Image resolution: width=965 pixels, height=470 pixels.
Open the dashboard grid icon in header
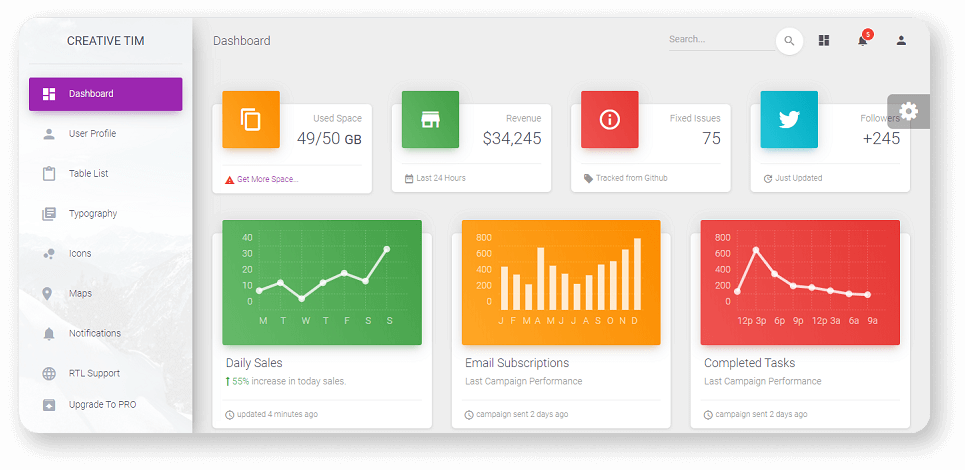click(x=824, y=41)
